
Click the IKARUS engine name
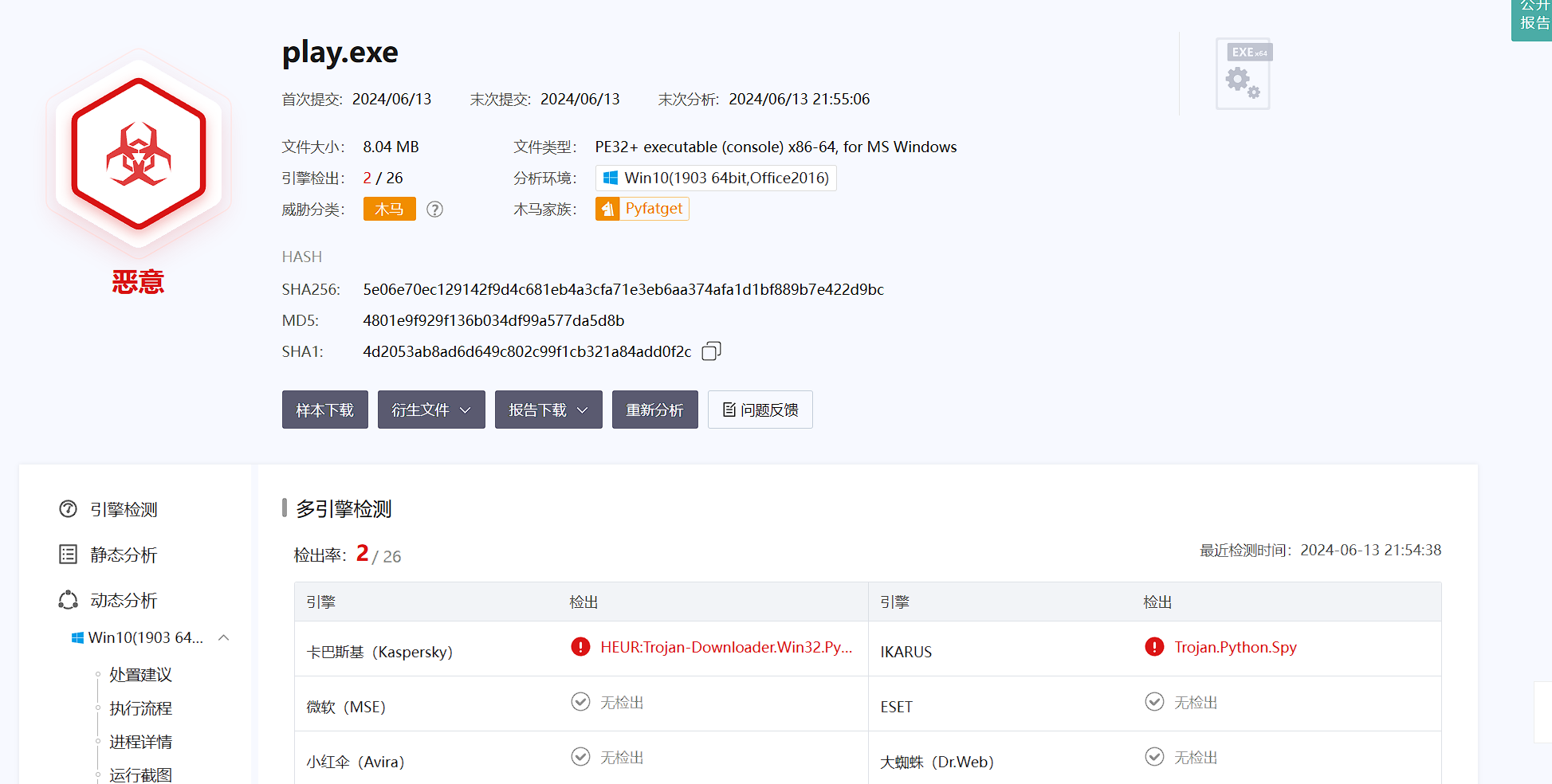point(906,652)
